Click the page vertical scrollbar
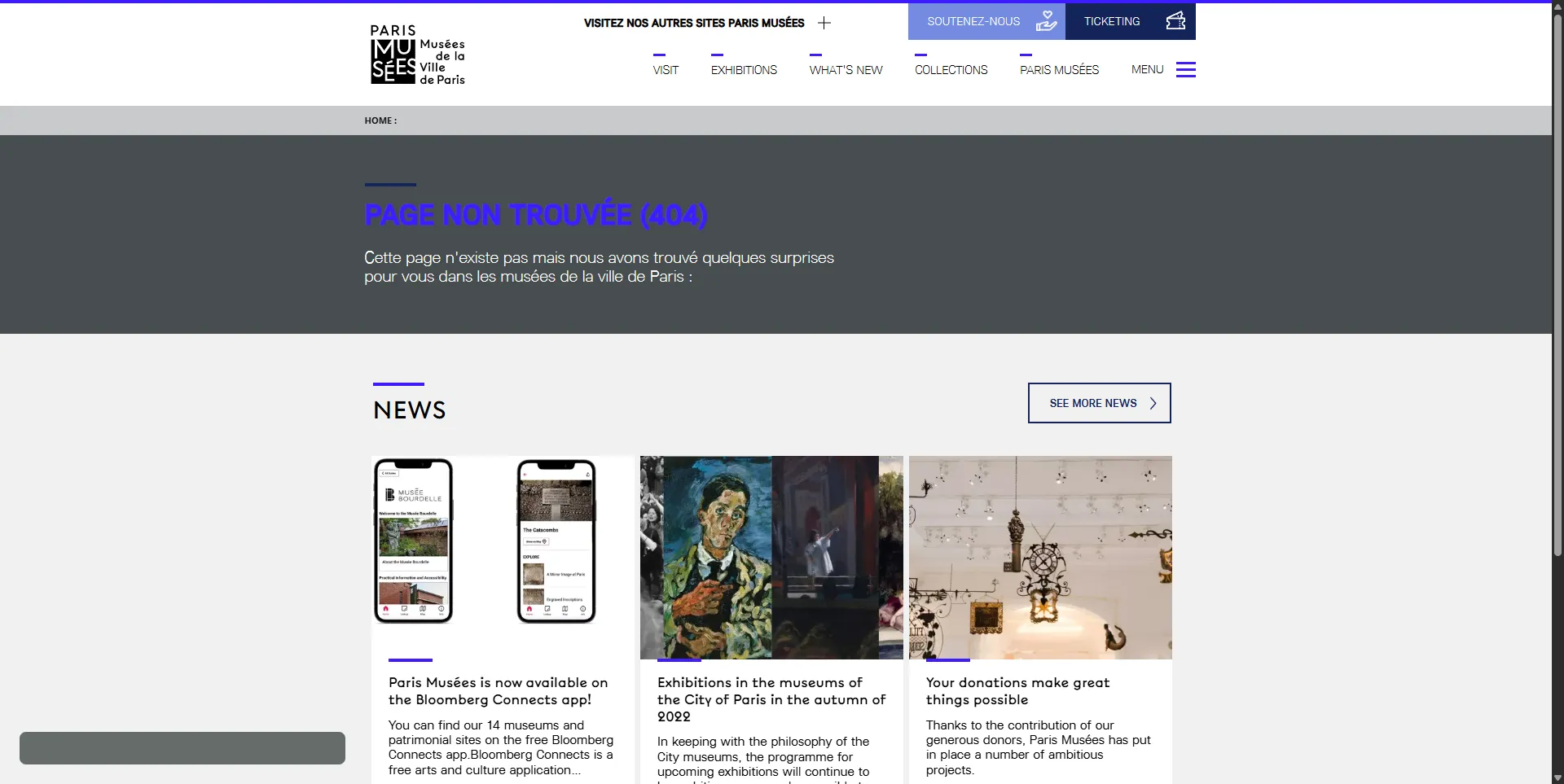This screenshot has width=1564, height=784. click(x=1557, y=326)
